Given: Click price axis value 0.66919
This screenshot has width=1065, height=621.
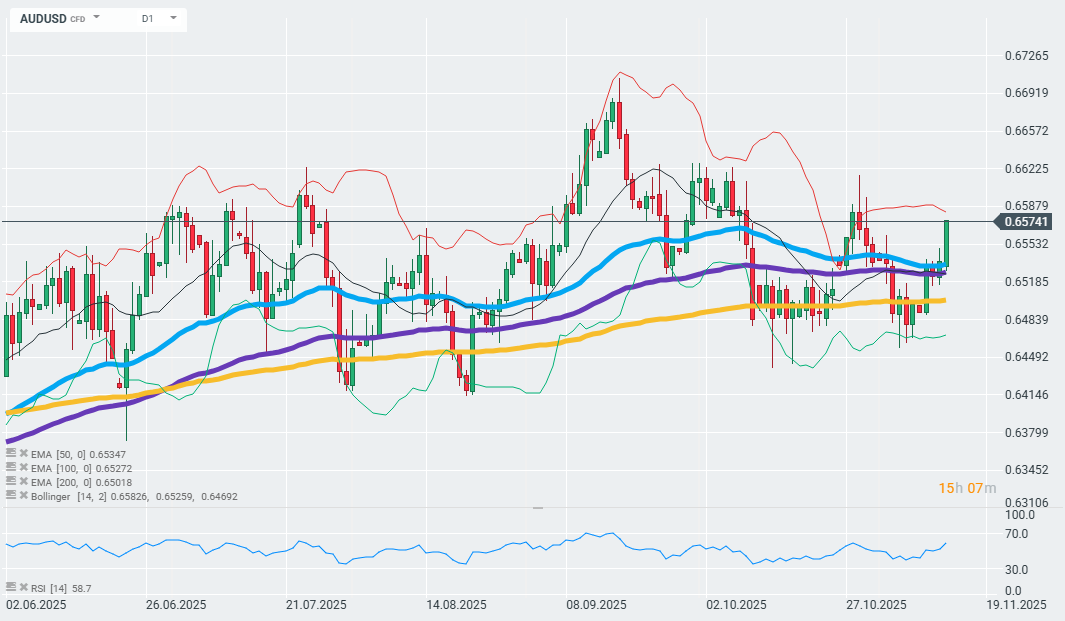Looking at the screenshot, I should 1026,93.
